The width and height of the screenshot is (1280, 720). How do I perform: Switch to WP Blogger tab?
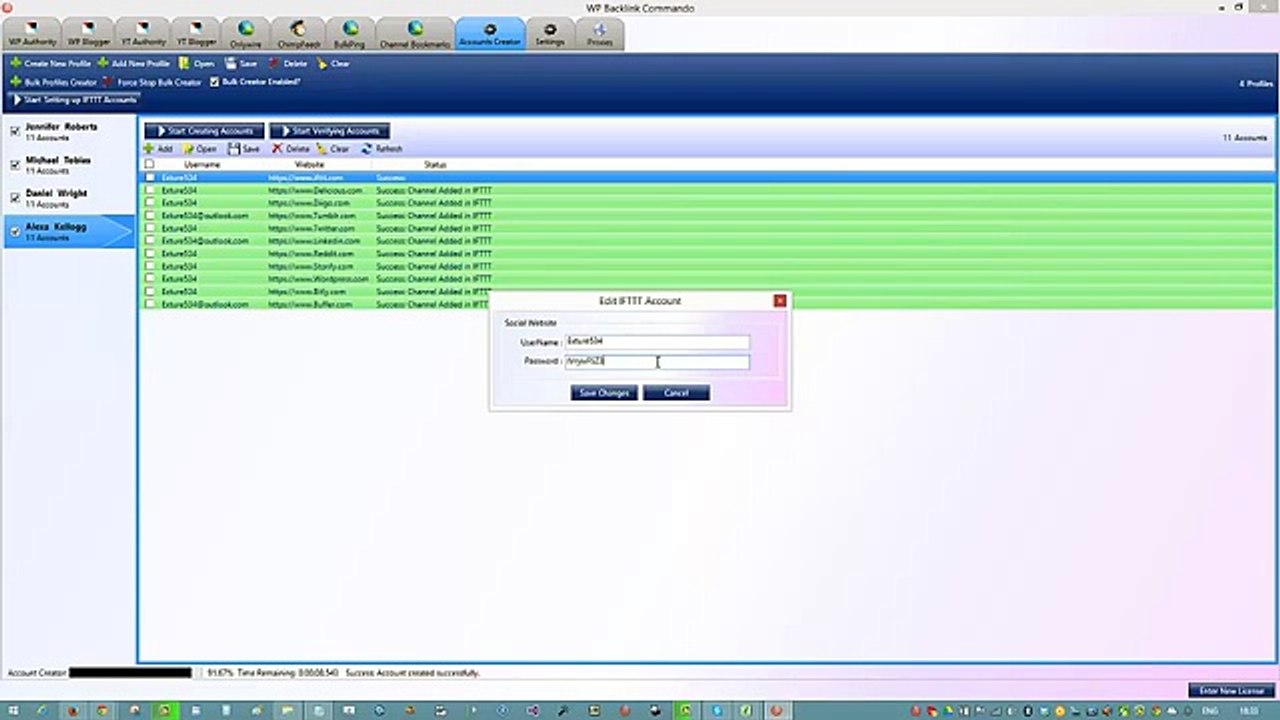coord(87,33)
